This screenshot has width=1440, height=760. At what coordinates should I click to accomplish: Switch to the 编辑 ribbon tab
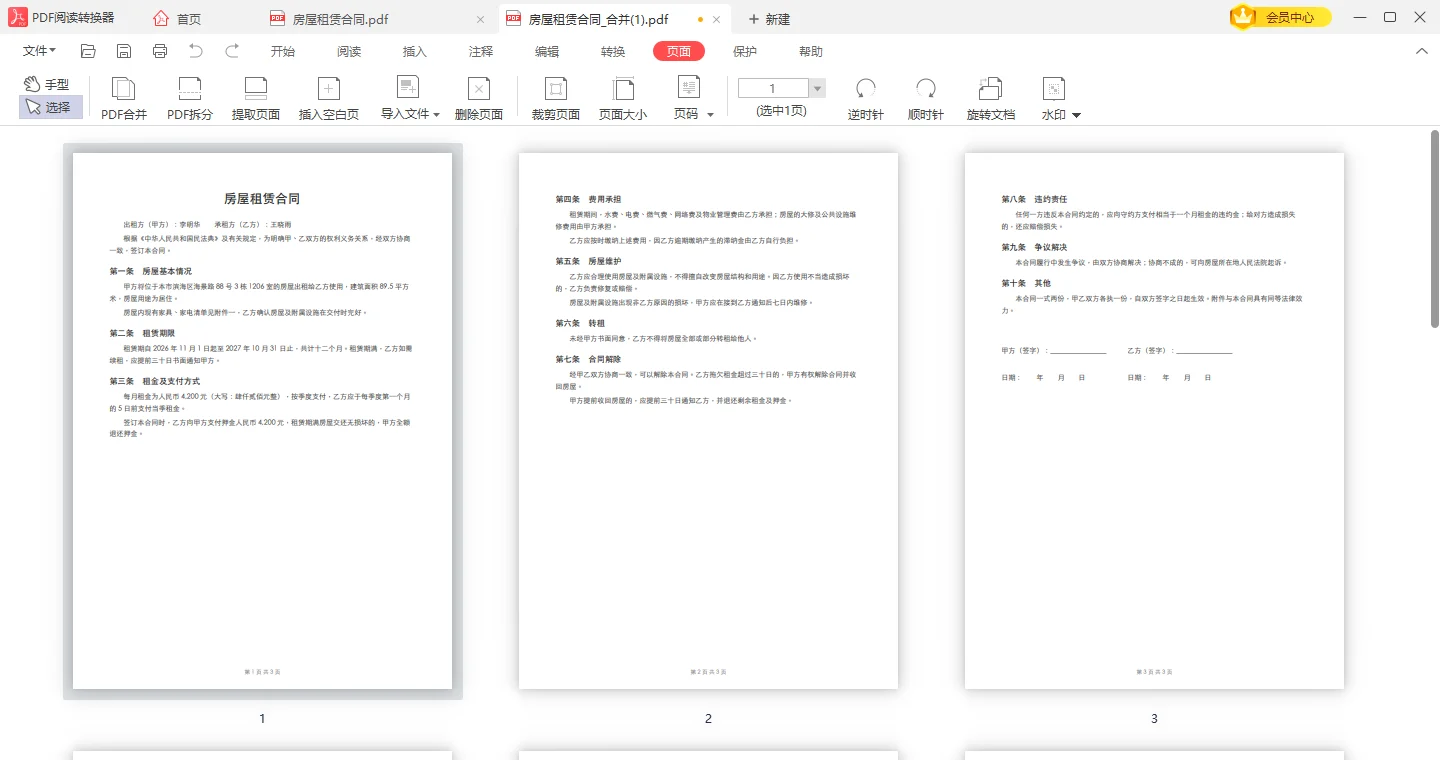pos(547,52)
